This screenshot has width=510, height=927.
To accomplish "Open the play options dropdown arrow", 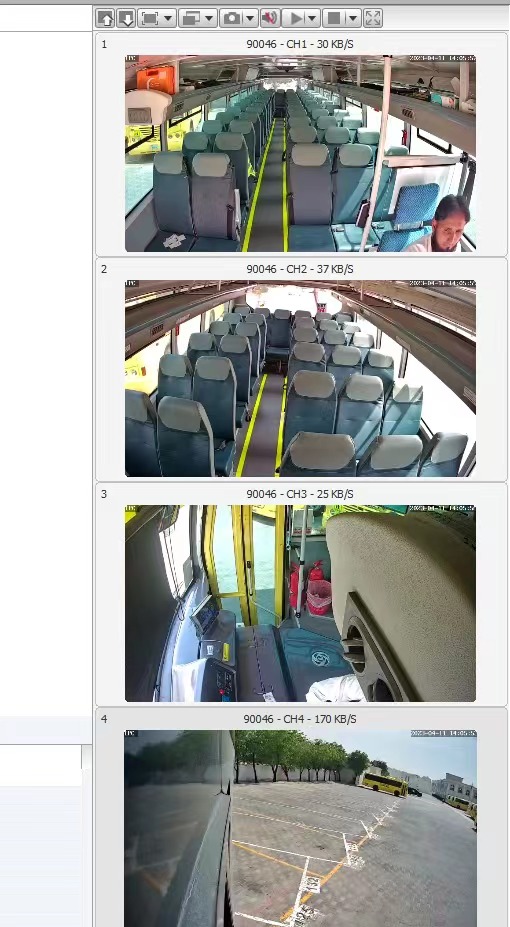I will [x=313, y=18].
